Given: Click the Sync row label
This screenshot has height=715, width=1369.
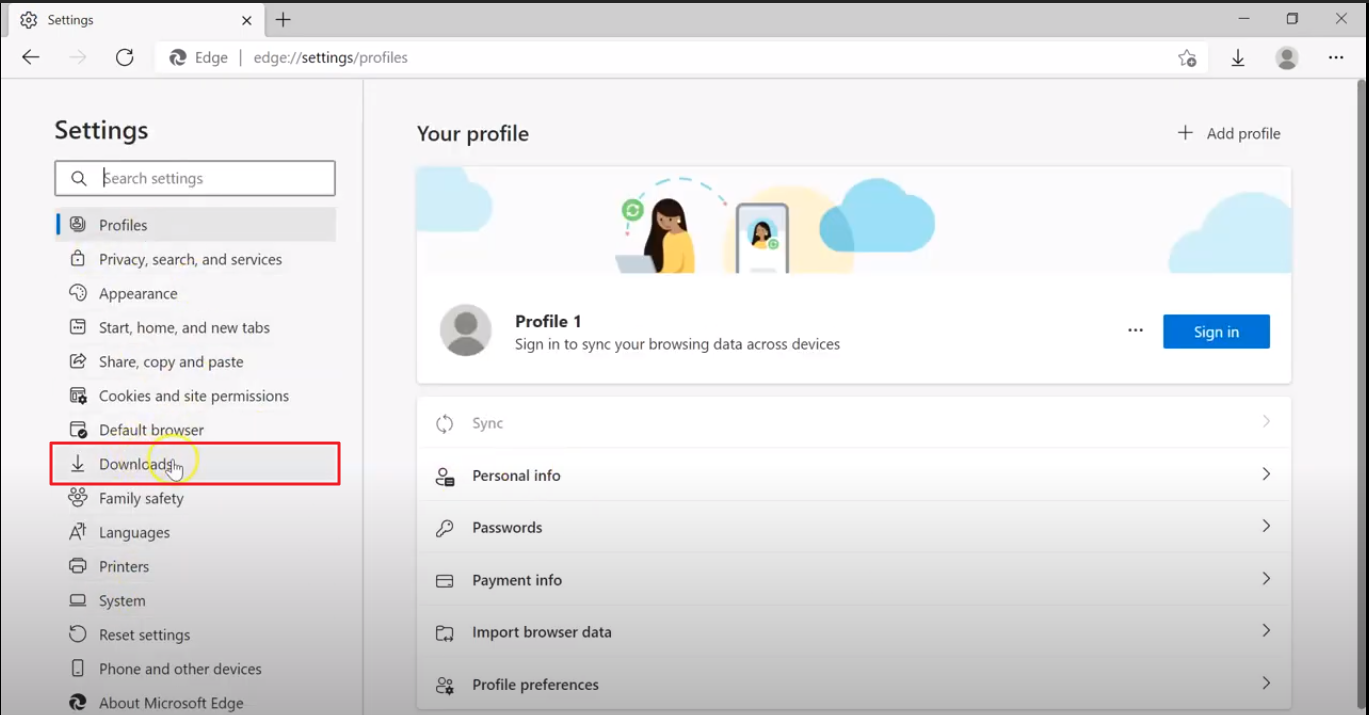Looking at the screenshot, I should 488,424.
